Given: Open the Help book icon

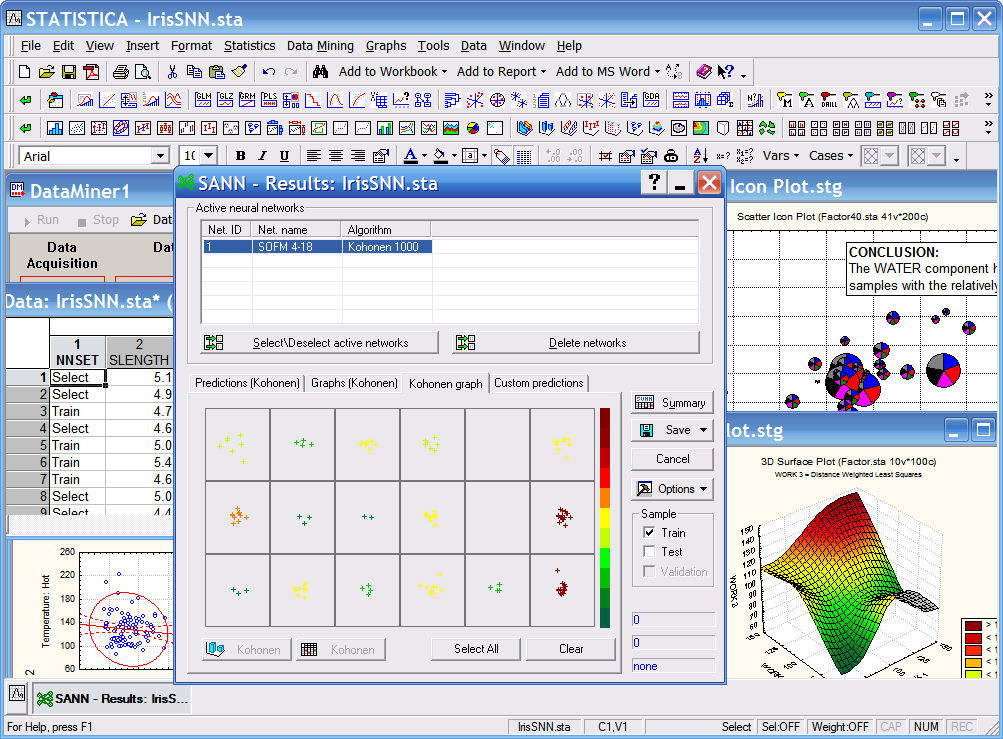Looking at the screenshot, I should (704, 72).
